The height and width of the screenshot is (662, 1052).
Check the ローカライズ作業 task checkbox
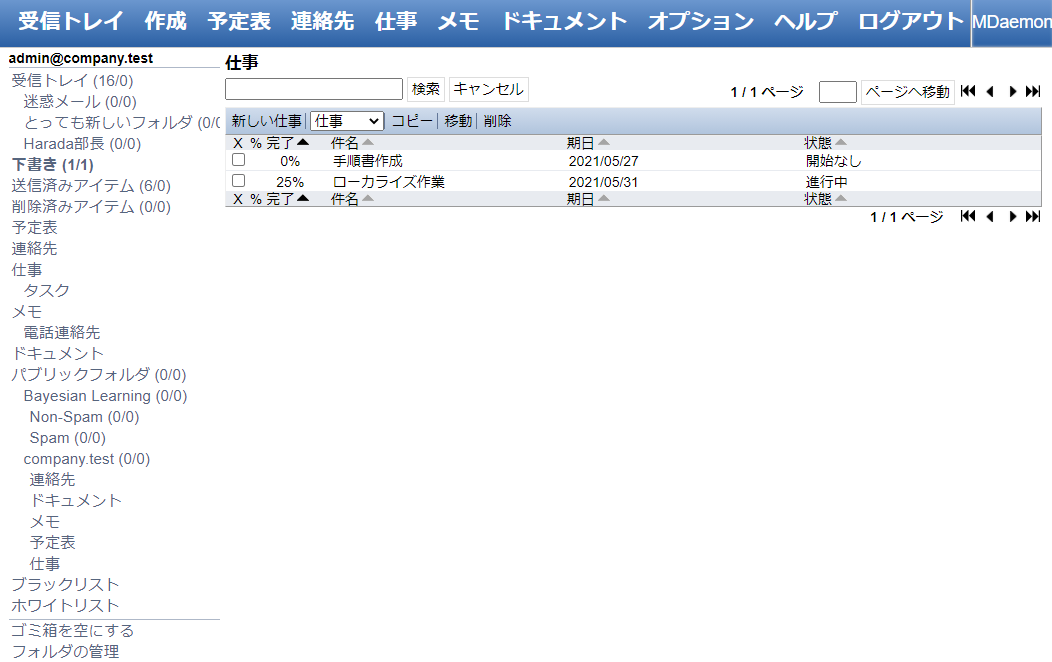pos(238,181)
